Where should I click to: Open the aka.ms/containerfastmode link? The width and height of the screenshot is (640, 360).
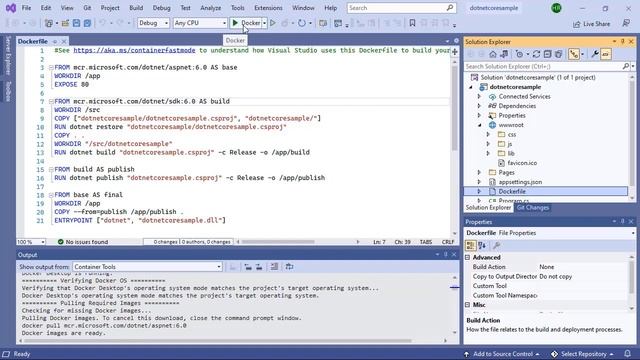coord(134,50)
